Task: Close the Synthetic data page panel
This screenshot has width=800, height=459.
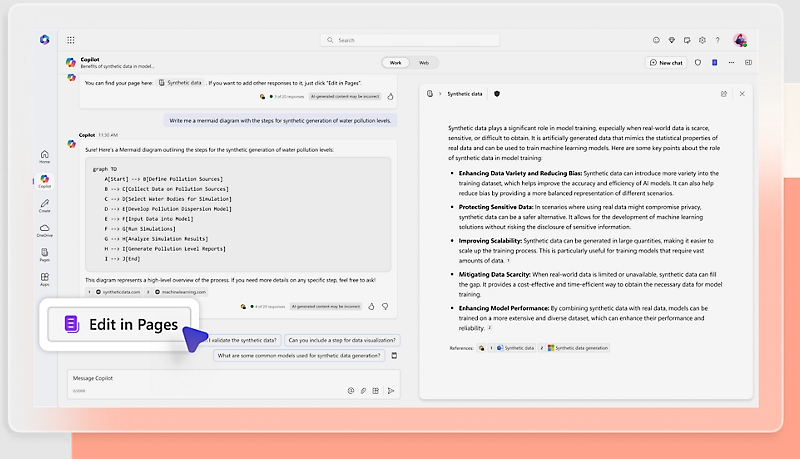Action: coord(742,94)
